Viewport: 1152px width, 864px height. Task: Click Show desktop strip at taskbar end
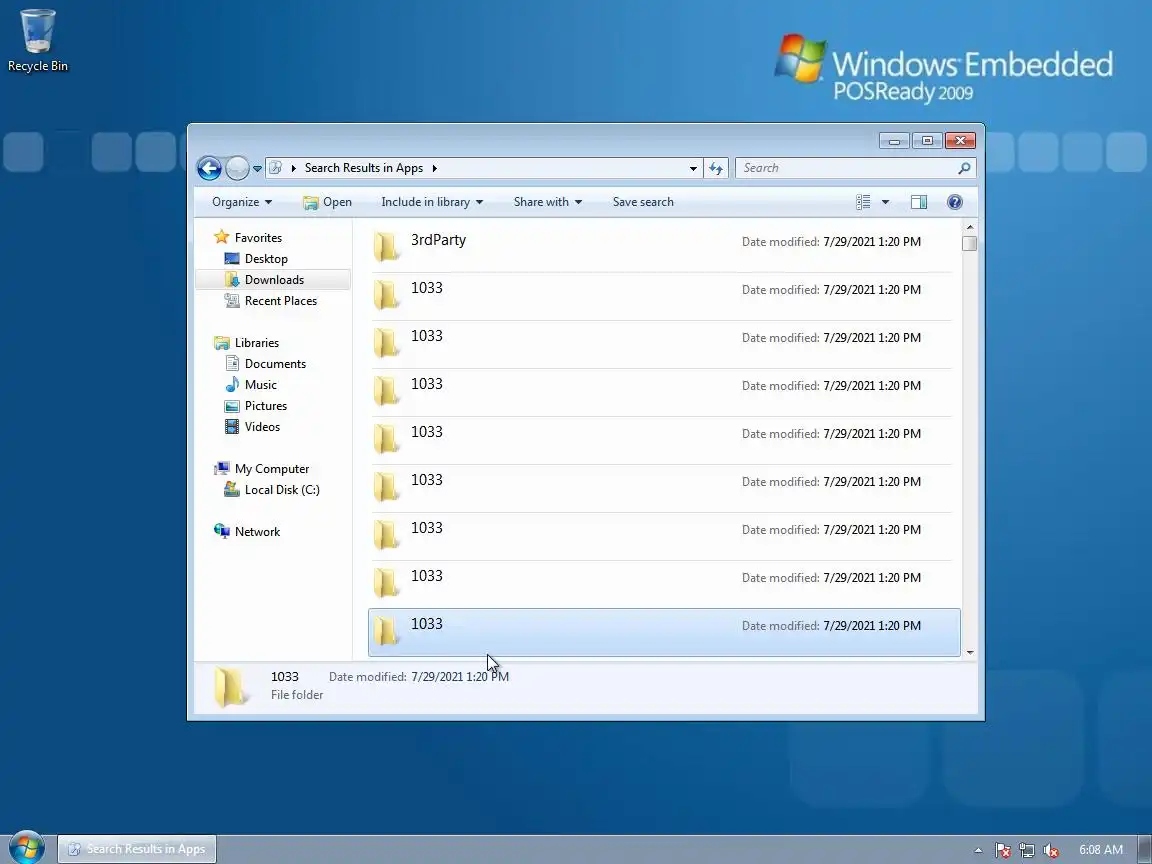tap(1144, 849)
